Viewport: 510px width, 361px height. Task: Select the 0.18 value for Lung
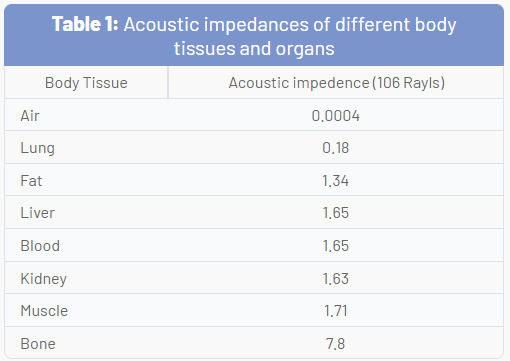[x=335, y=148]
